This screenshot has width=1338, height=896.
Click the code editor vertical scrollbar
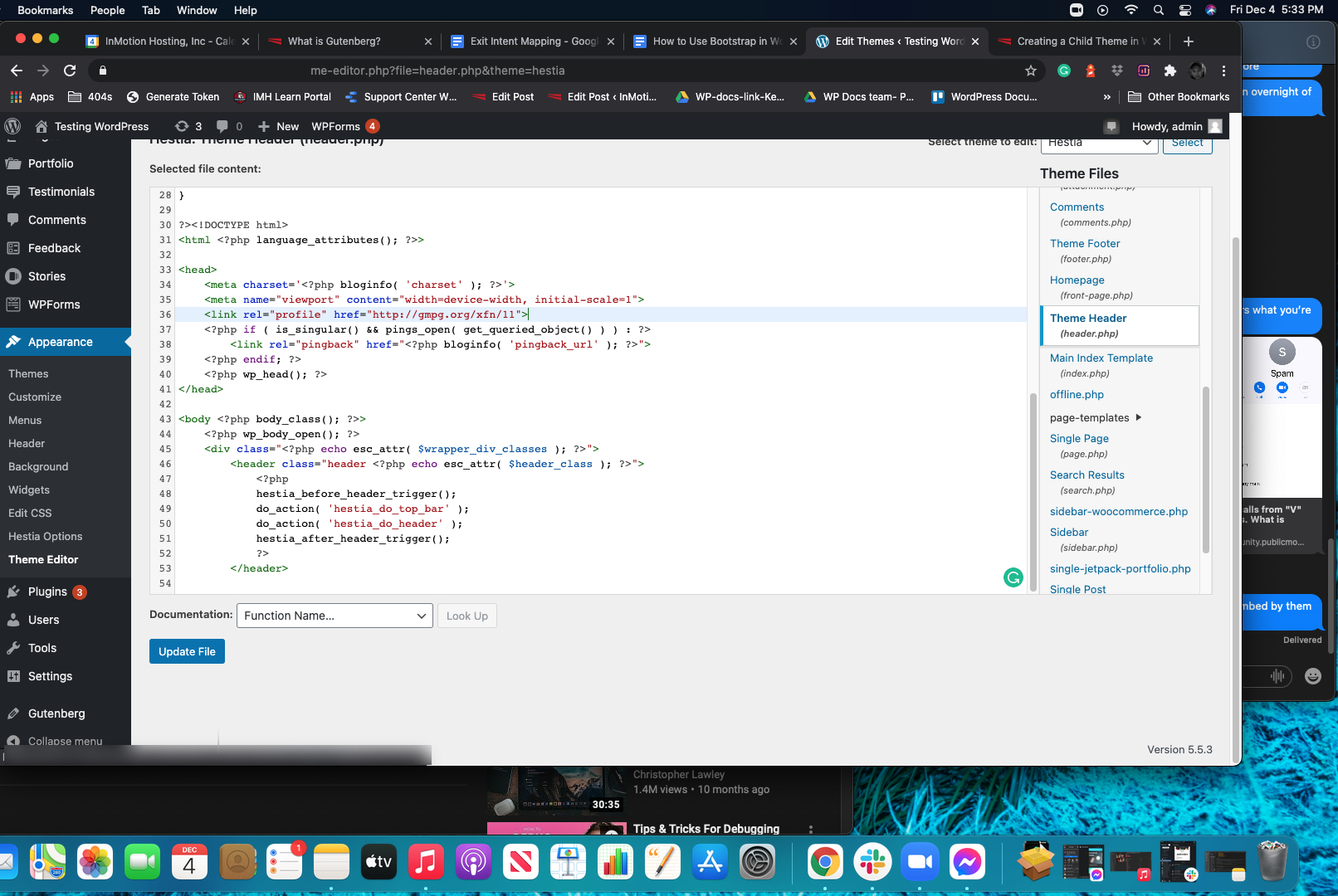click(1033, 489)
